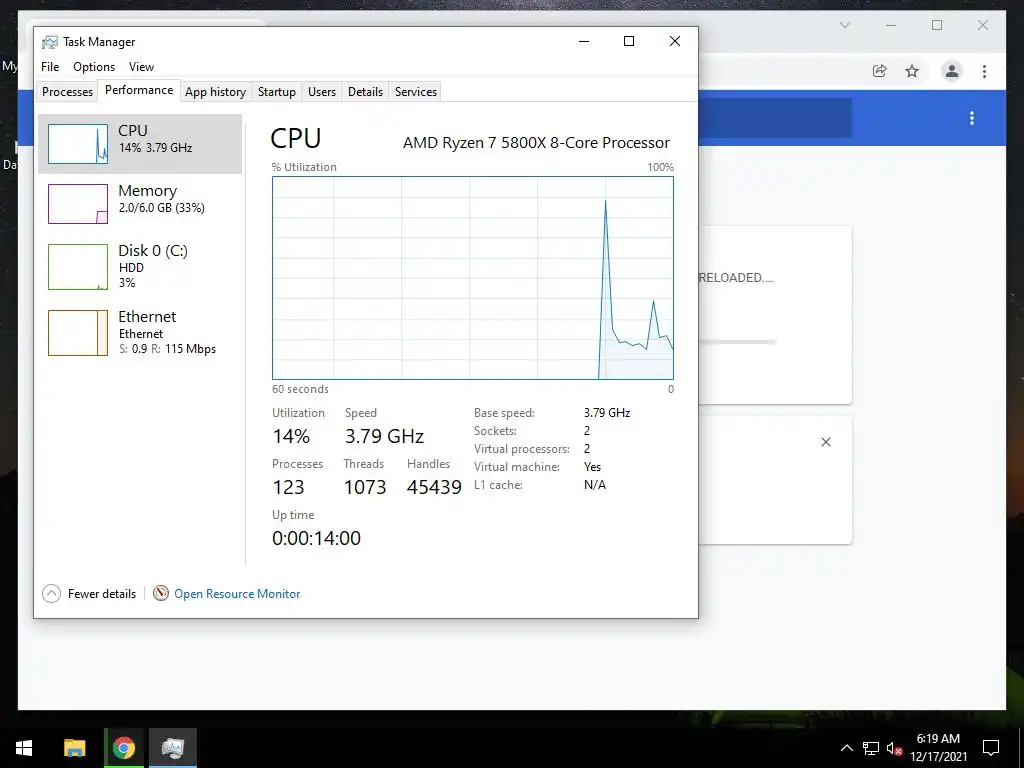Open the Details tab
The image size is (1024, 768).
365,91
